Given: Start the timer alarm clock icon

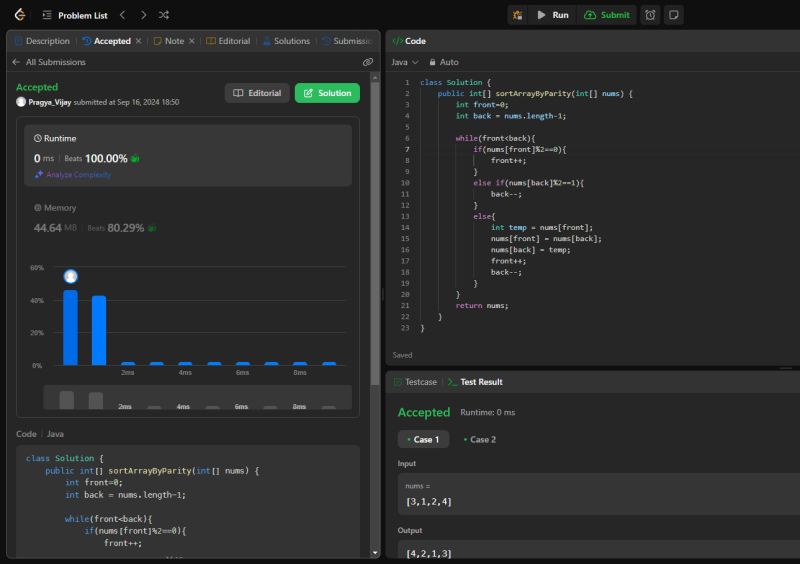Looking at the screenshot, I should click(x=650, y=15).
